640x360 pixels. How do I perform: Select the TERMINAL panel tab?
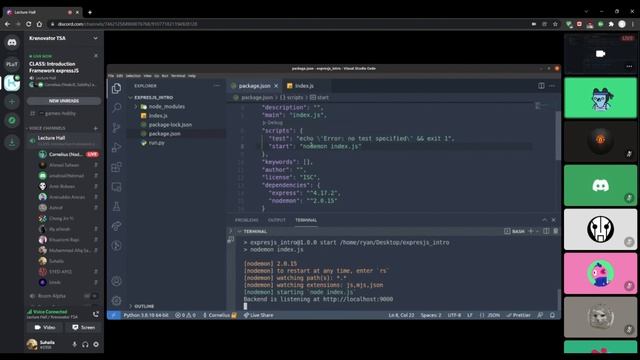pos(306,220)
